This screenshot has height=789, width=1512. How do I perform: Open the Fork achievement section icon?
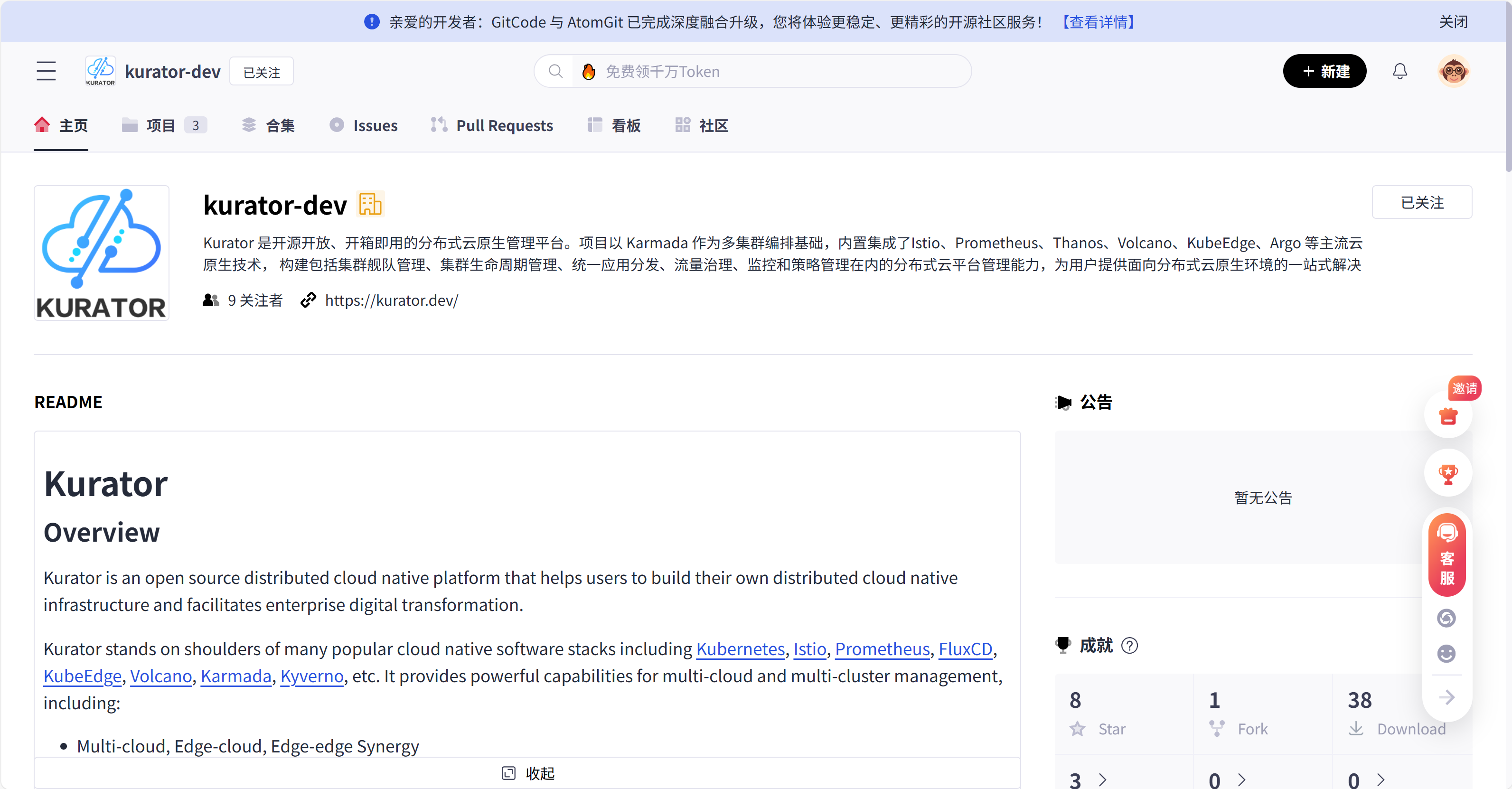pos(1216,728)
